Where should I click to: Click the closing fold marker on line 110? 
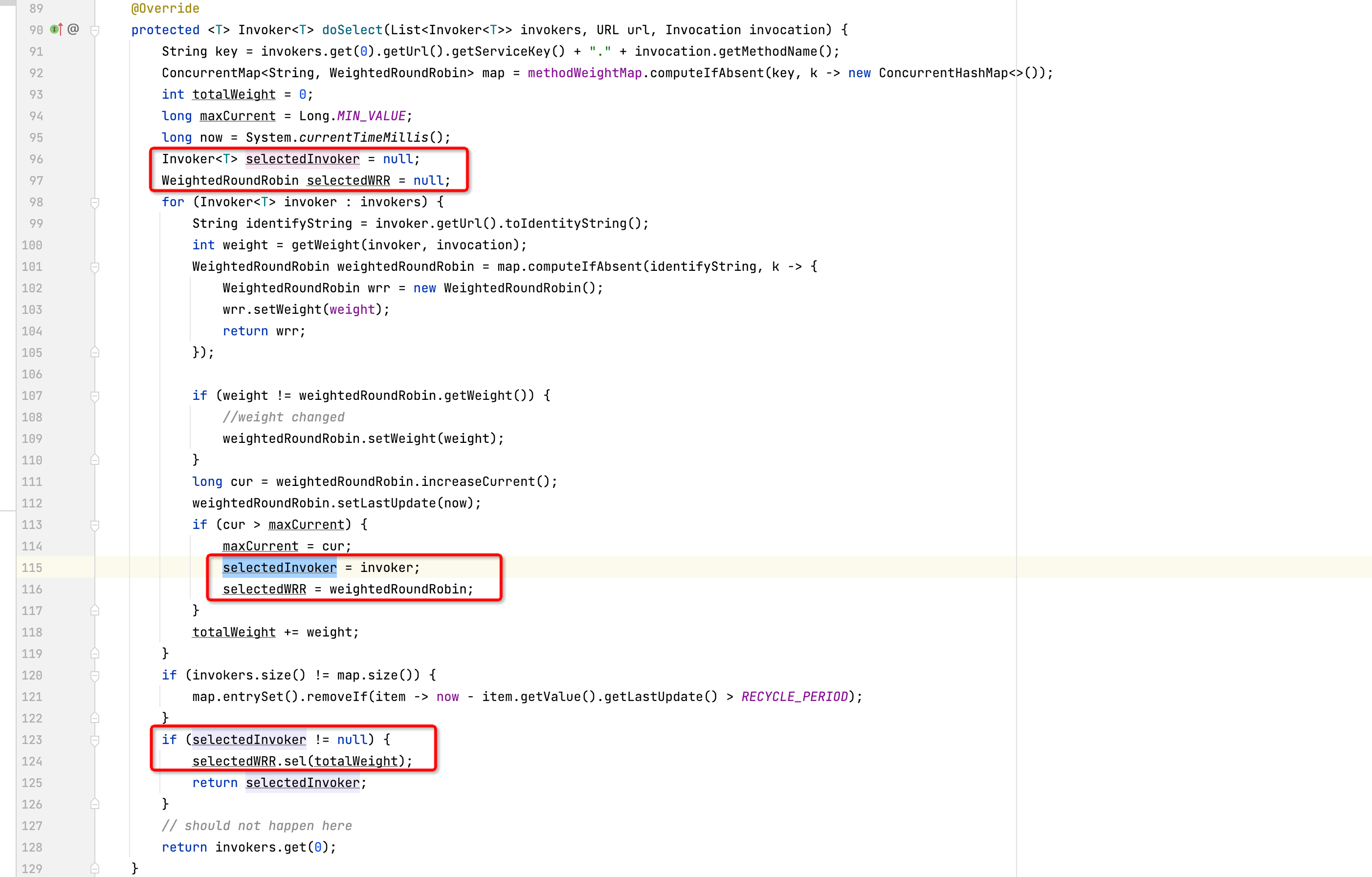95,460
